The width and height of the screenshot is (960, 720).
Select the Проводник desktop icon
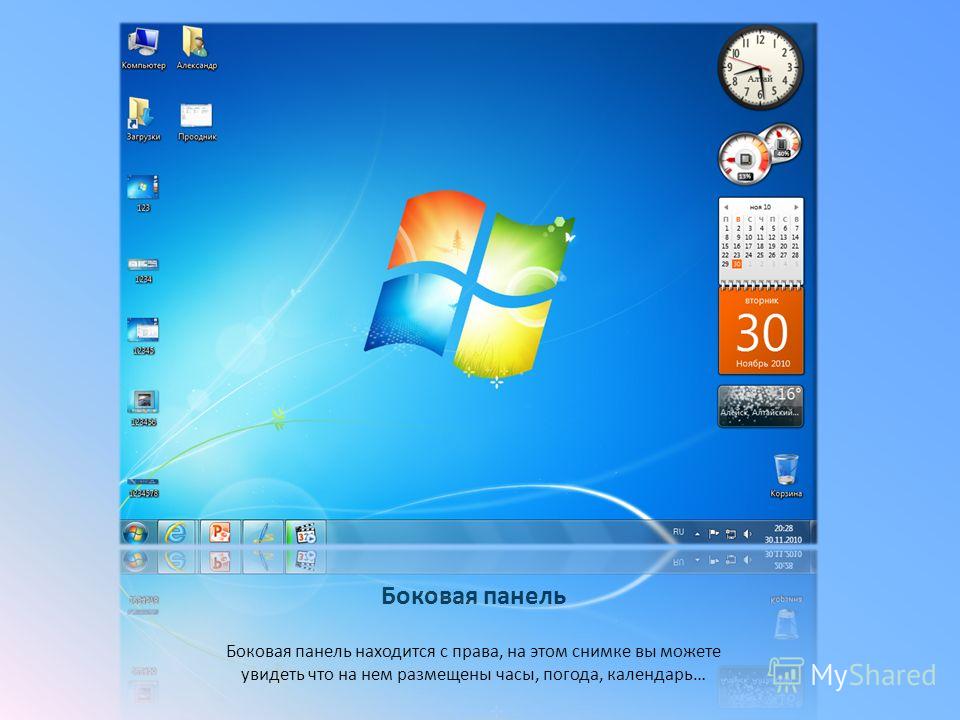[197, 122]
